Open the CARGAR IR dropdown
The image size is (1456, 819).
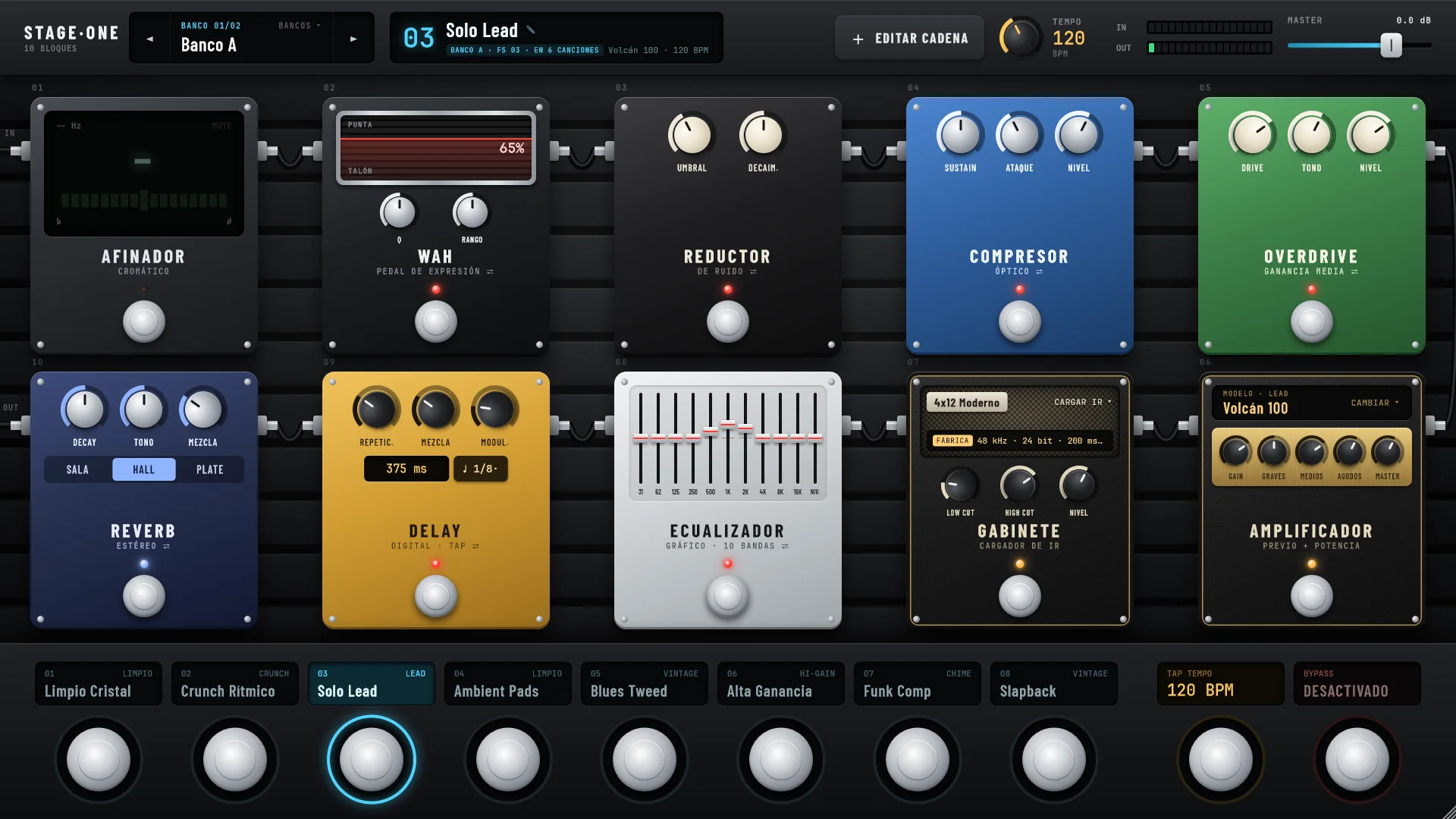tap(1083, 402)
